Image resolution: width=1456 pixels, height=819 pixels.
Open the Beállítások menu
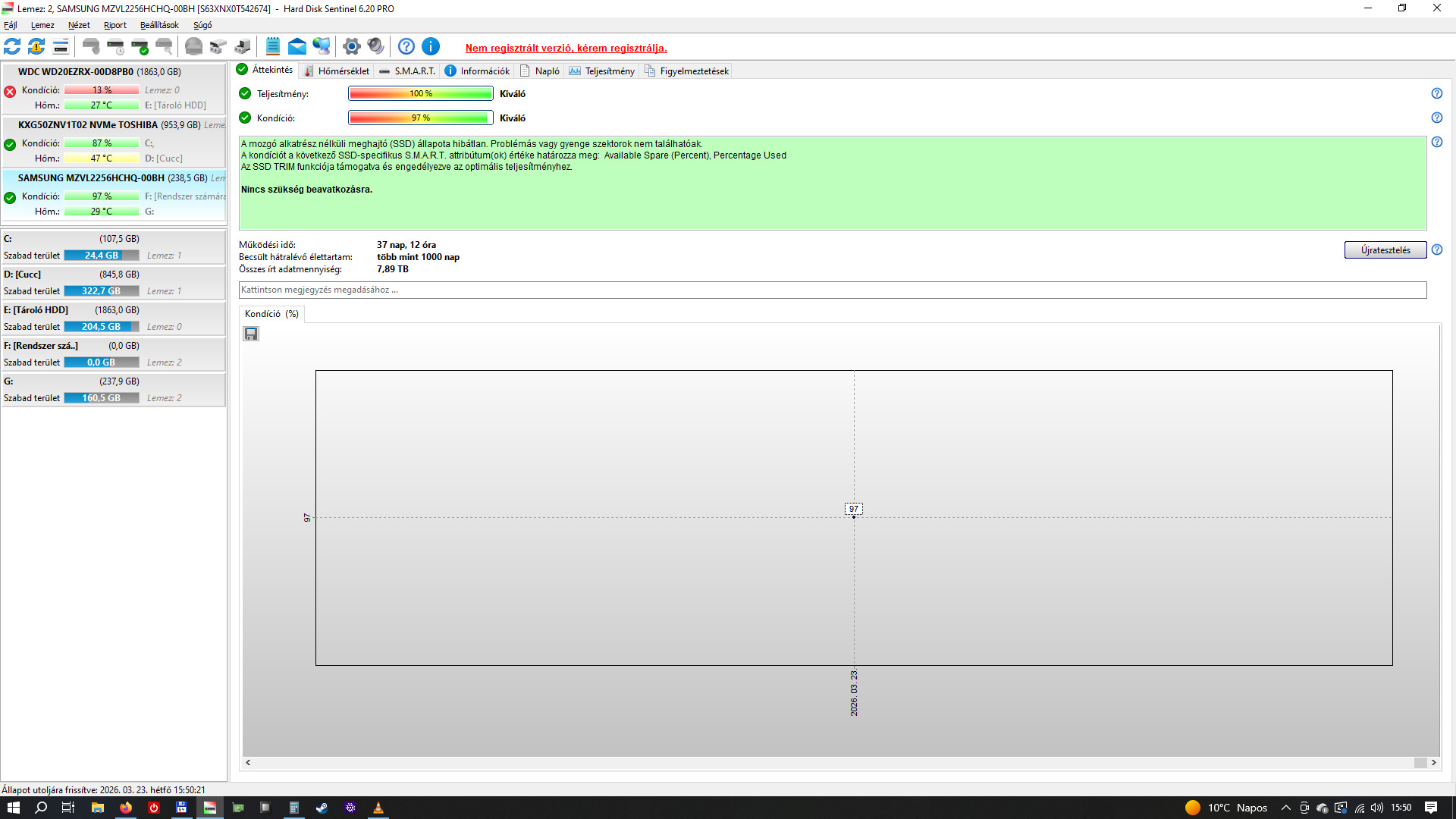coord(159,25)
